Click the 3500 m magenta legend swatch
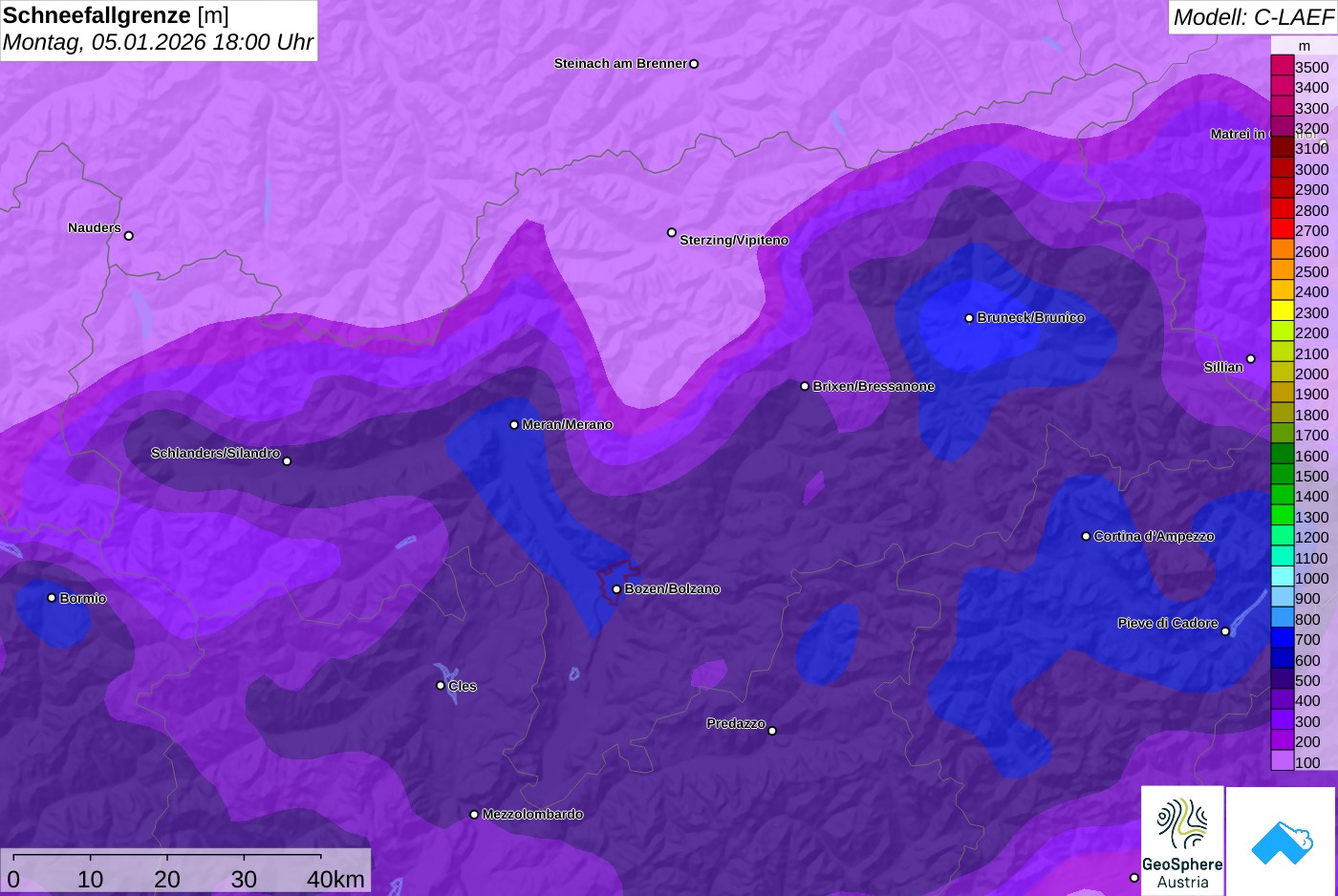This screenshot has width=1338, height=896. click(x=1282, y=67)
